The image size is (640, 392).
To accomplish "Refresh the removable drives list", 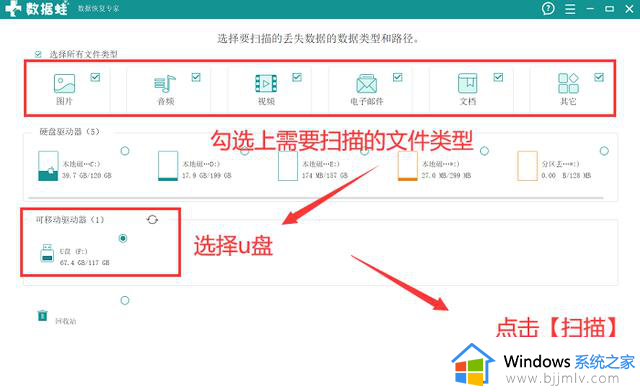I will (152, 220).
